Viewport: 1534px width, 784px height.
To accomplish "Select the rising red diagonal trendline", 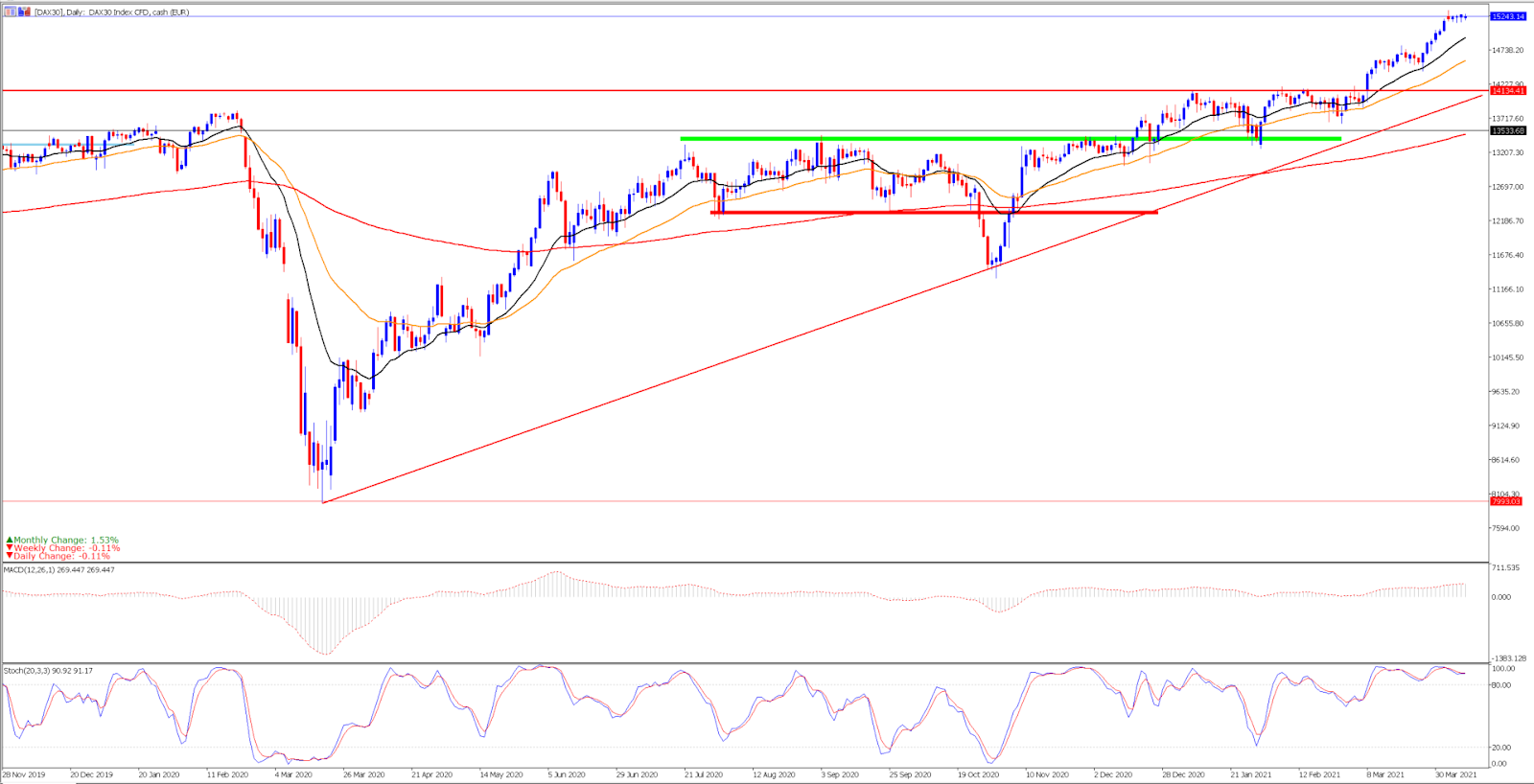I will pyautogui.click(x=903, y=299).
